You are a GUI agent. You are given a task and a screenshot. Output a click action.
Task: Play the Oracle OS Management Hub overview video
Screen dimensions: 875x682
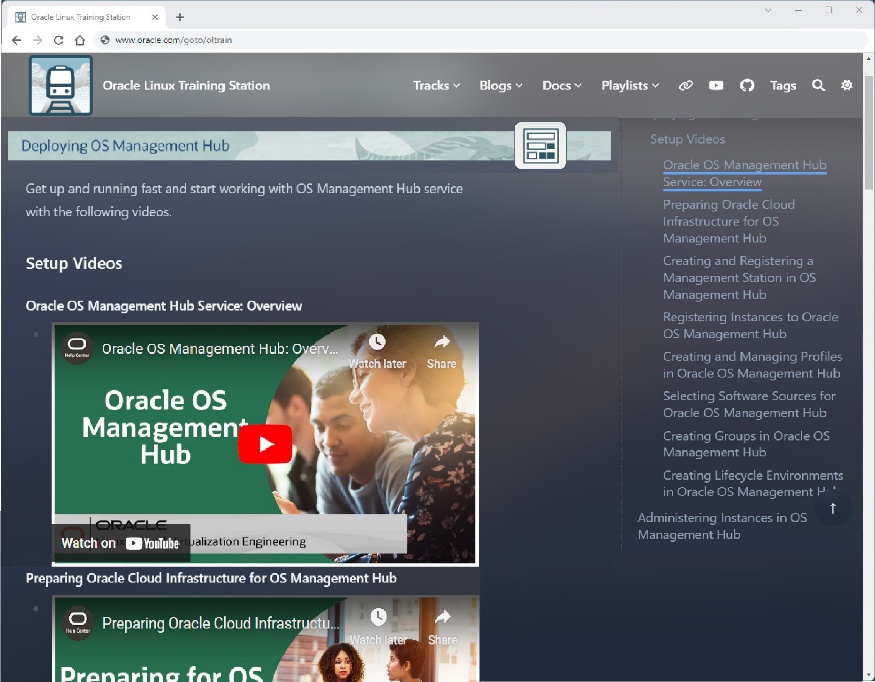coord(265,444)
